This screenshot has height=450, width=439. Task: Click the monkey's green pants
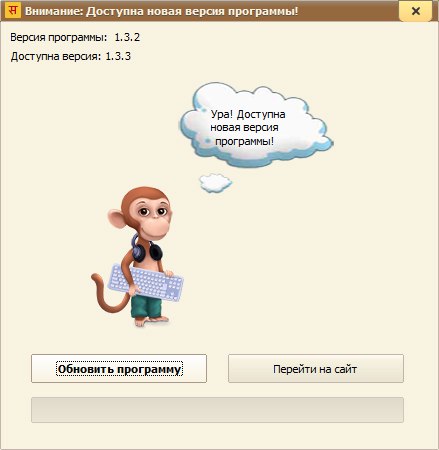coord(146,306)
